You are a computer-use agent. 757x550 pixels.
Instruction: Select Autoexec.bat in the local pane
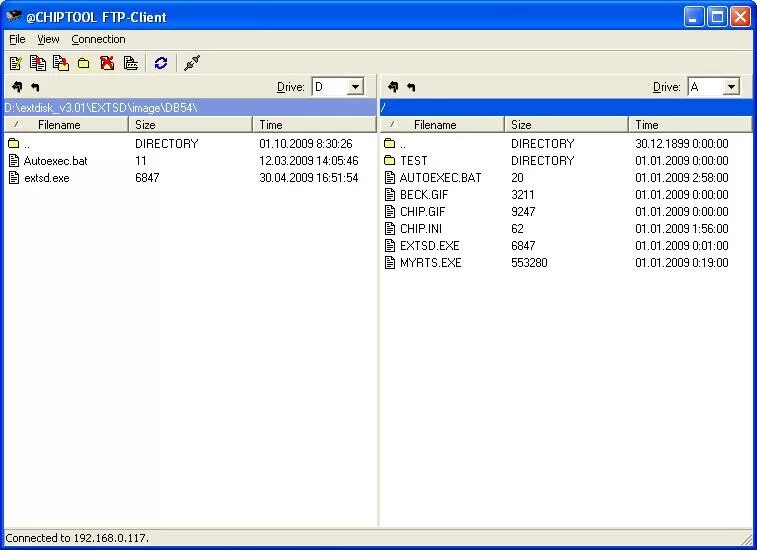(56, 161)
